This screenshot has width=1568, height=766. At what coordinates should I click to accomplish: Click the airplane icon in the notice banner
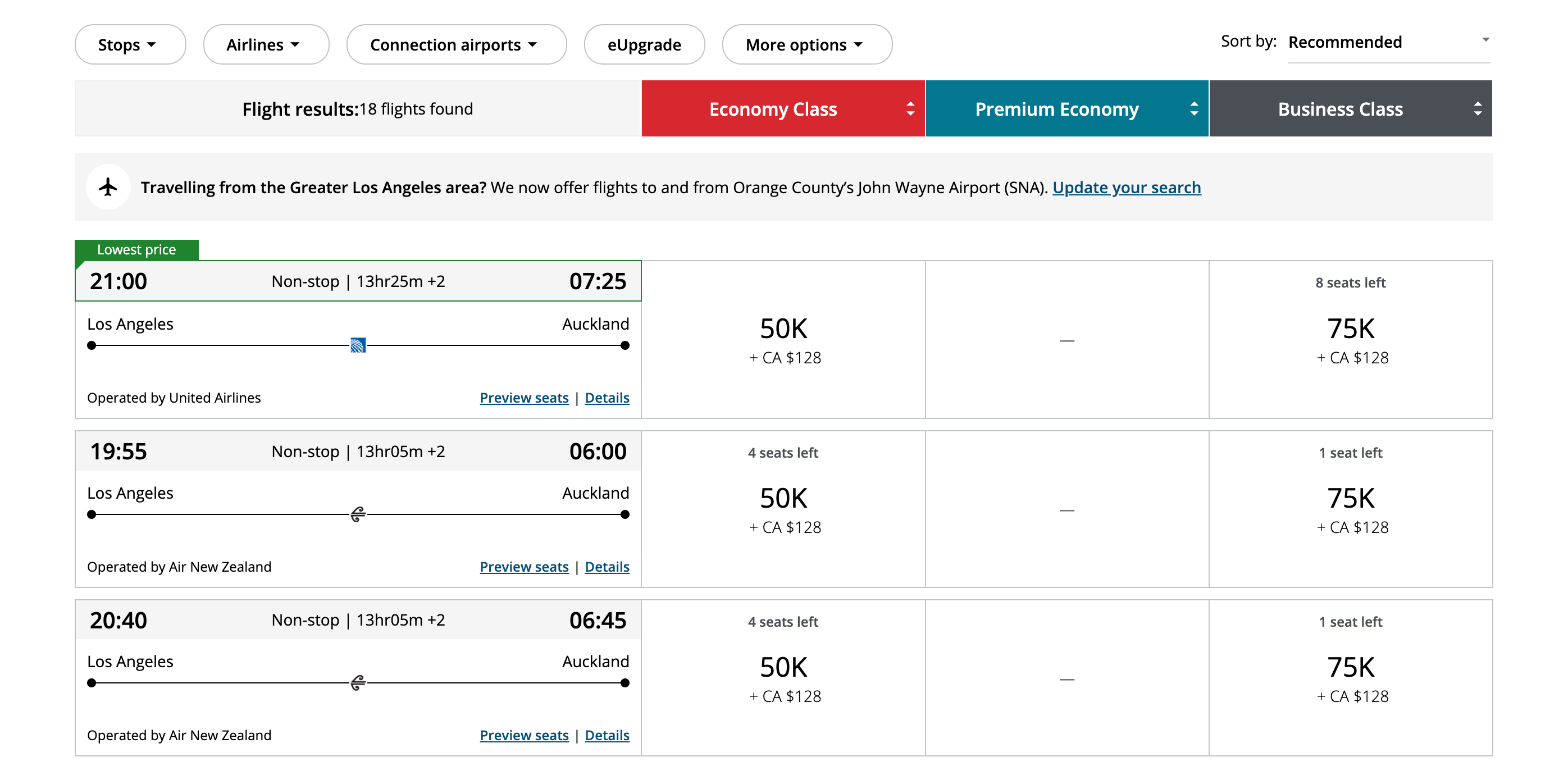pyautogui.click(x=108, y=187)
